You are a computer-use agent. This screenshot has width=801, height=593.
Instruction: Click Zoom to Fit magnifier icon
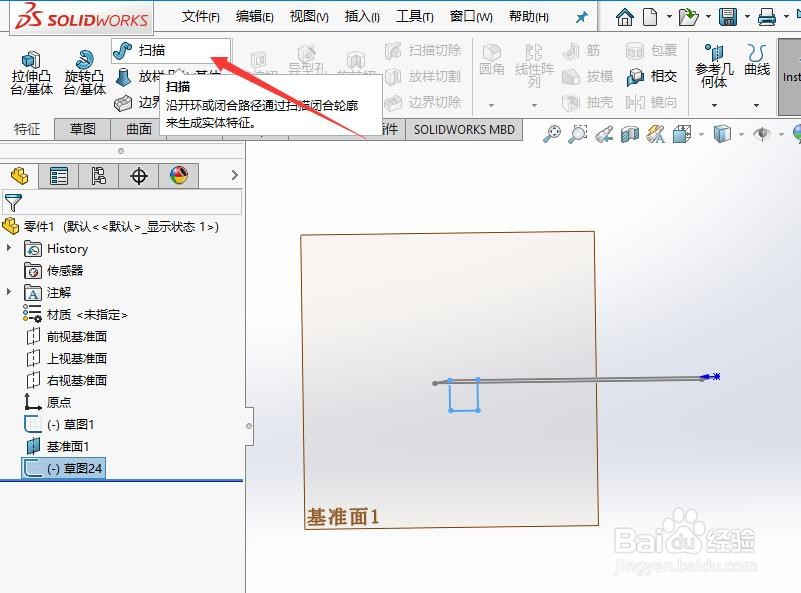(552, 134)
